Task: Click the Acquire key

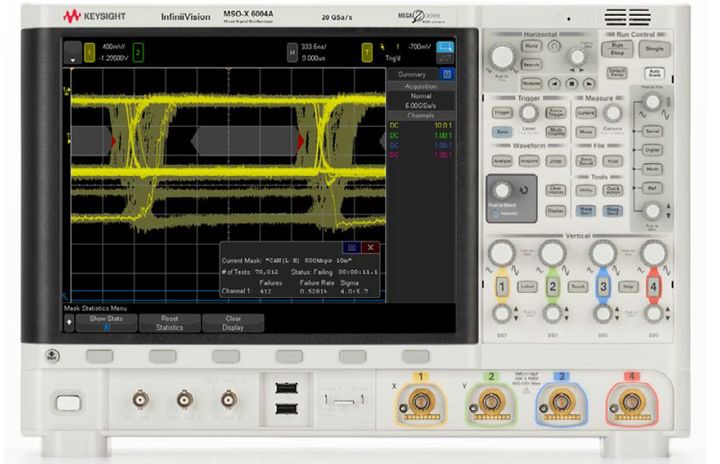Action: pyautogui.click(x=529, y=161)
